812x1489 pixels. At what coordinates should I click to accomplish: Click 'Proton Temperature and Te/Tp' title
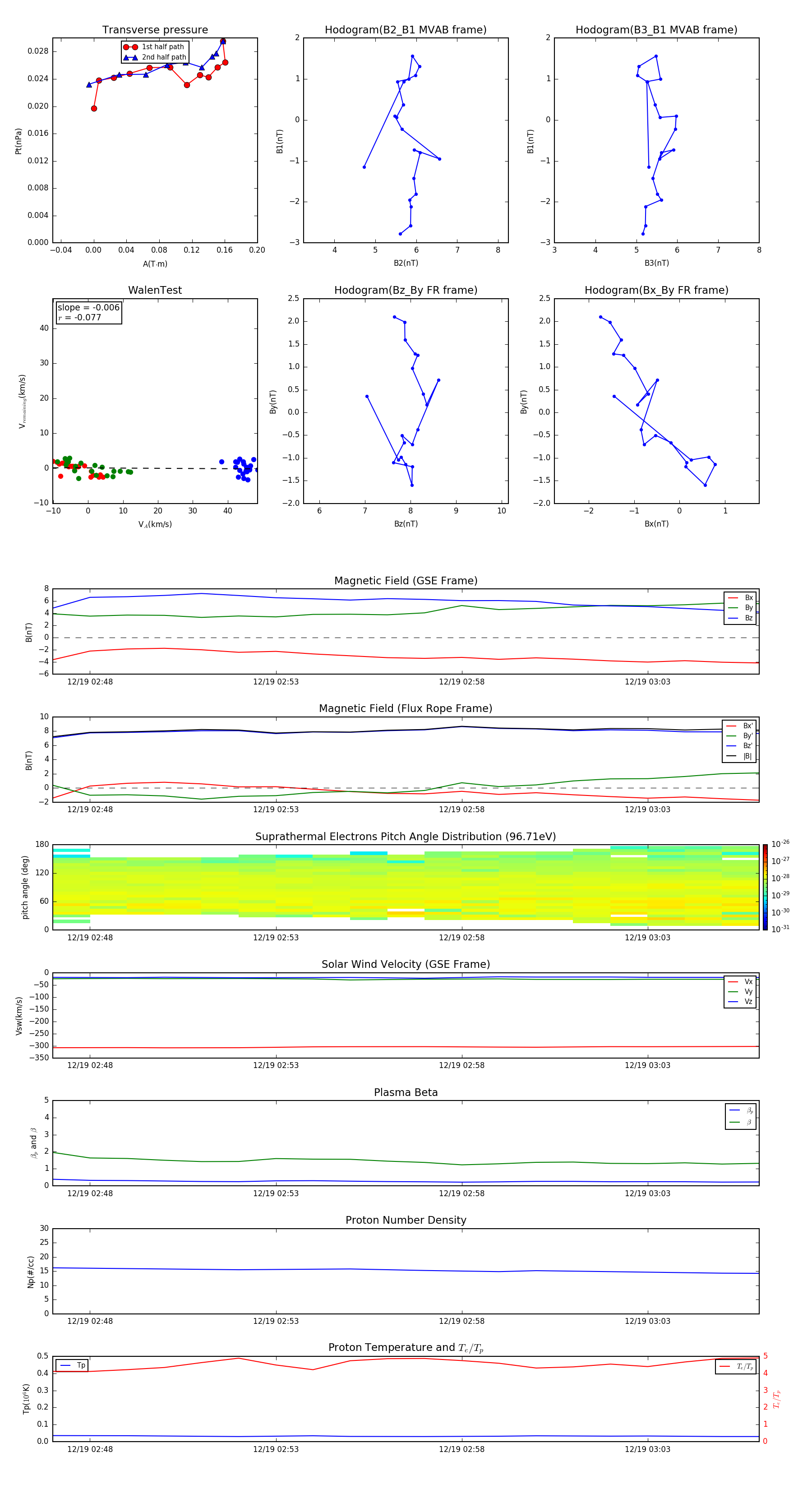coord(406,1348)
